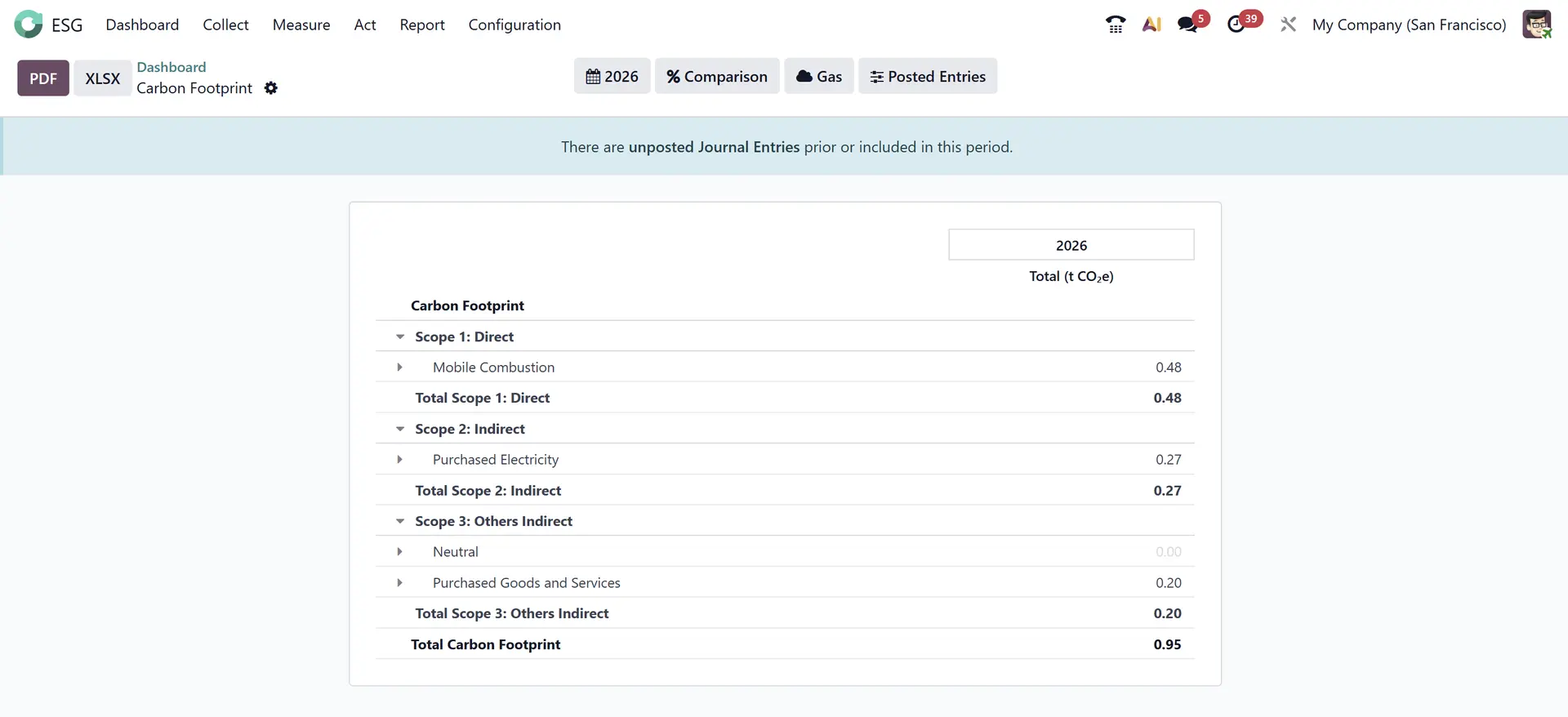Screen dimensions: 1568x717
Task: Click the unposted Journal Entries link
Action: coord(714,147)
